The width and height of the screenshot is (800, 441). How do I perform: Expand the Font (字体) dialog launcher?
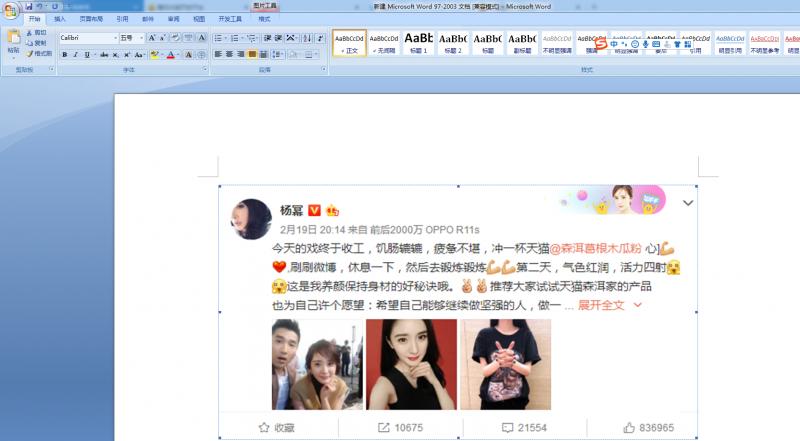pyautogui.click(x=206, y=69)
